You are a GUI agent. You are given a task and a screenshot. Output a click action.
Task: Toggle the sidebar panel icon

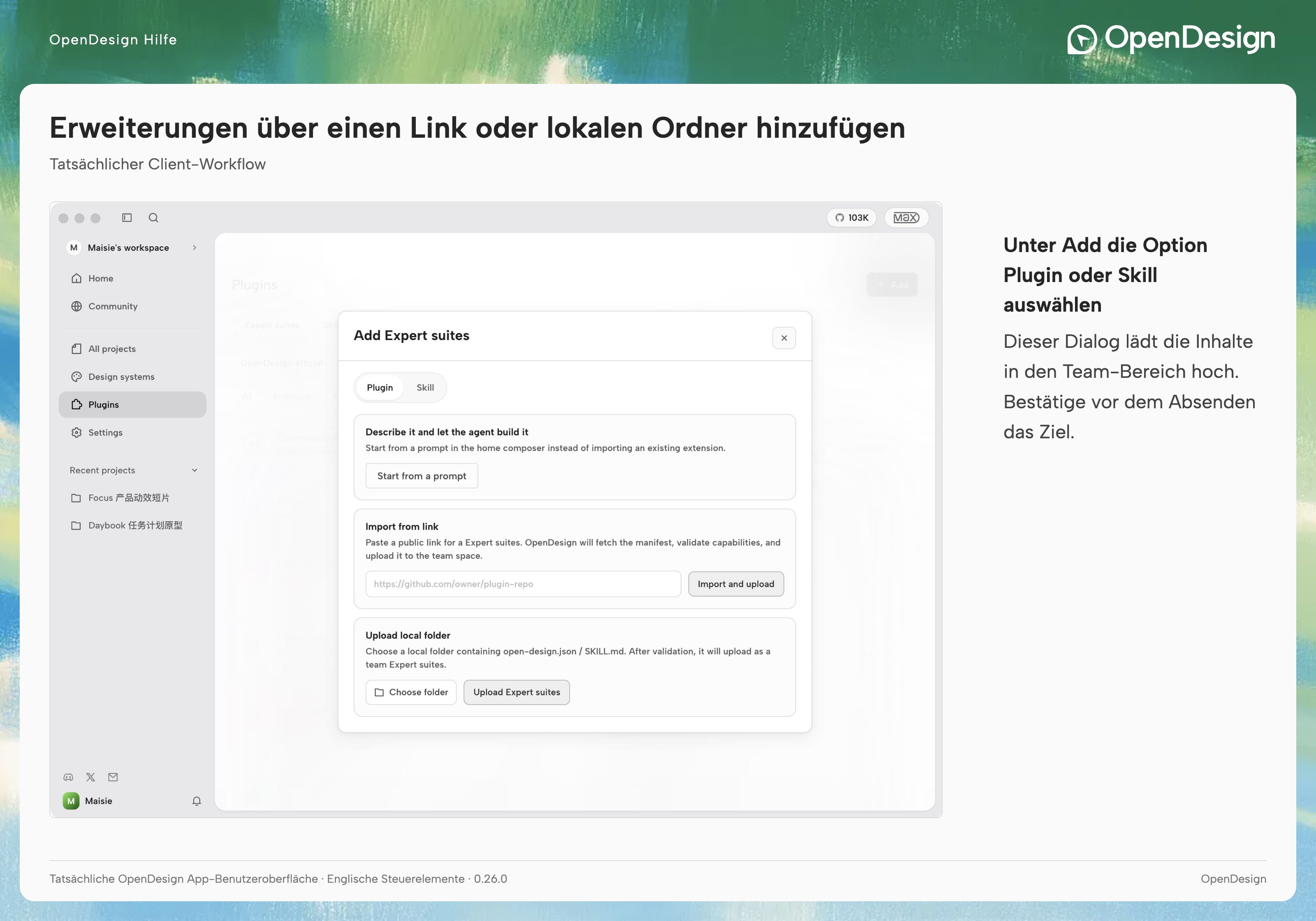pos(127,218)
